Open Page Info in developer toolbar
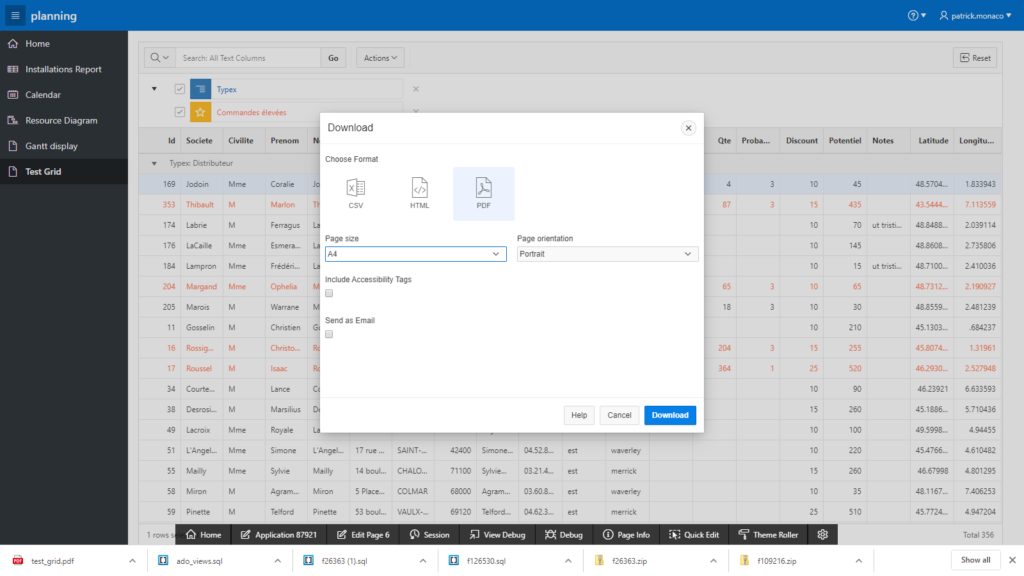 tap(626, 535)
